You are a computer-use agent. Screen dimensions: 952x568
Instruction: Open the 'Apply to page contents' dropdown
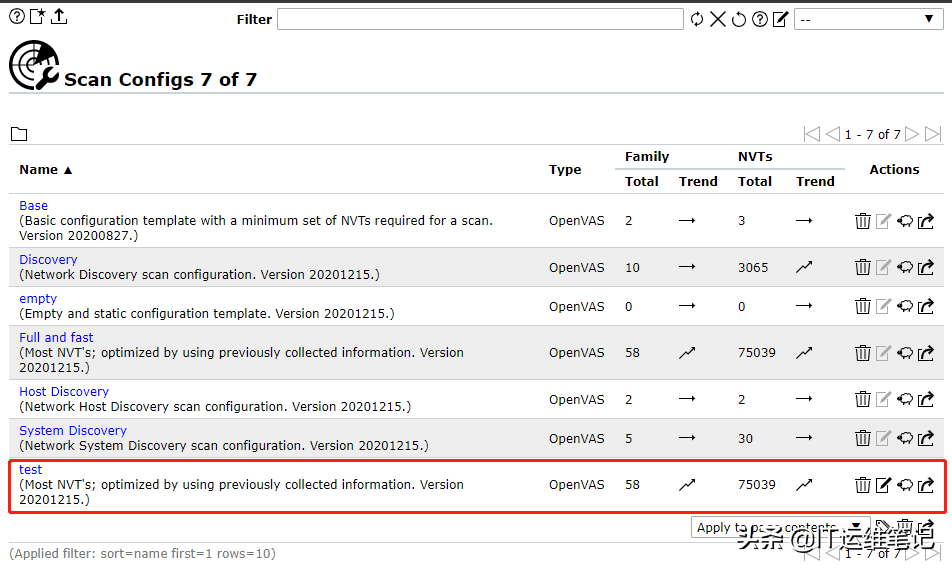pos(780,527)
